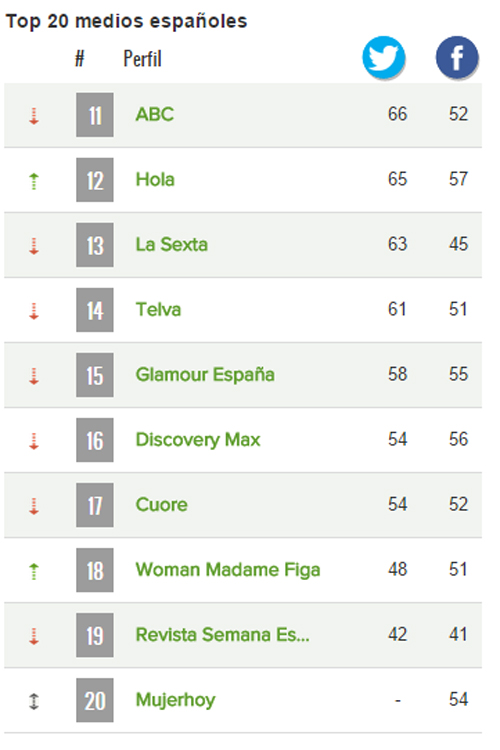Viewport: 500px width, 750px height.
Task: Open the Mujerhoy profile link
Action: click(176, 700)
